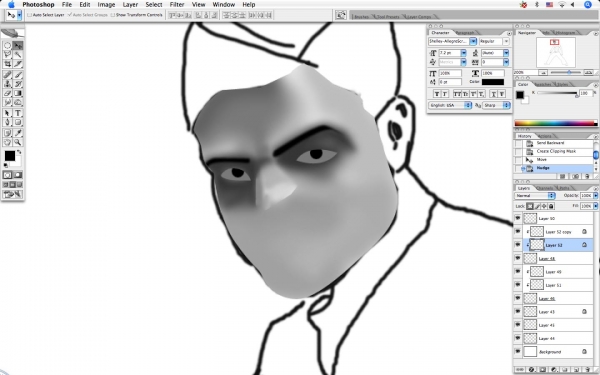Reset default foreground and background colors

[6, 165]
